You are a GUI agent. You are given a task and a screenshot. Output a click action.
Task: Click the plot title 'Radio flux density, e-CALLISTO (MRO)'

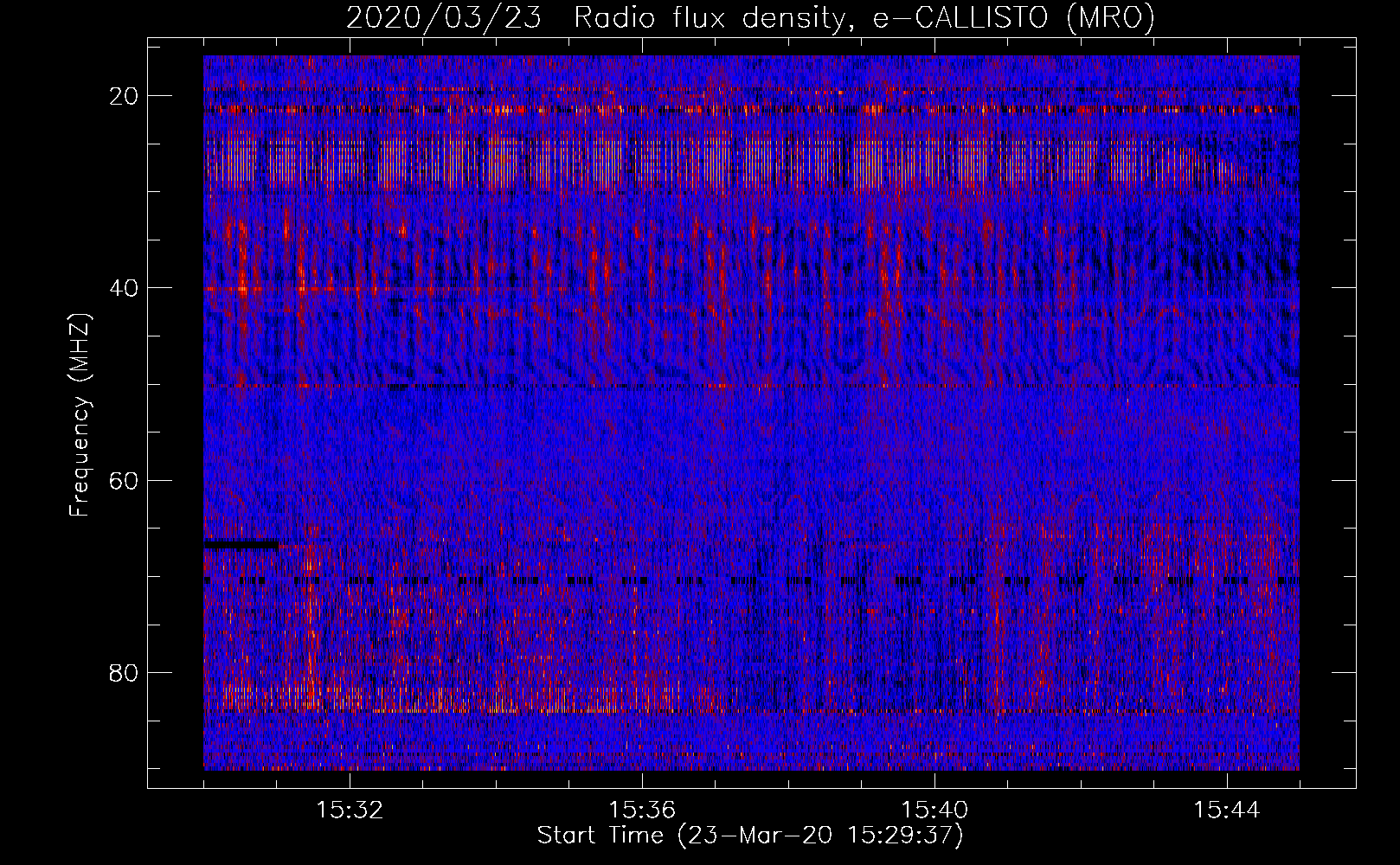[864, 17]
